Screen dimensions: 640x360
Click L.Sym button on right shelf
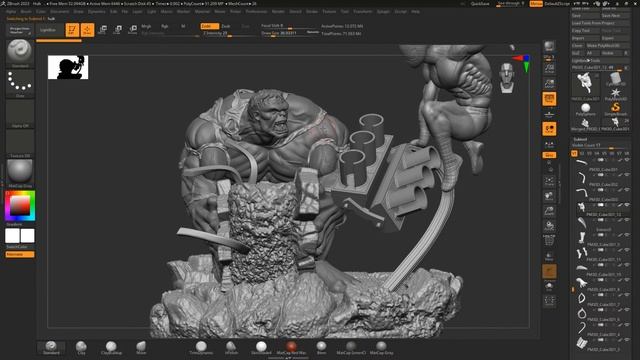click(549, 144)
